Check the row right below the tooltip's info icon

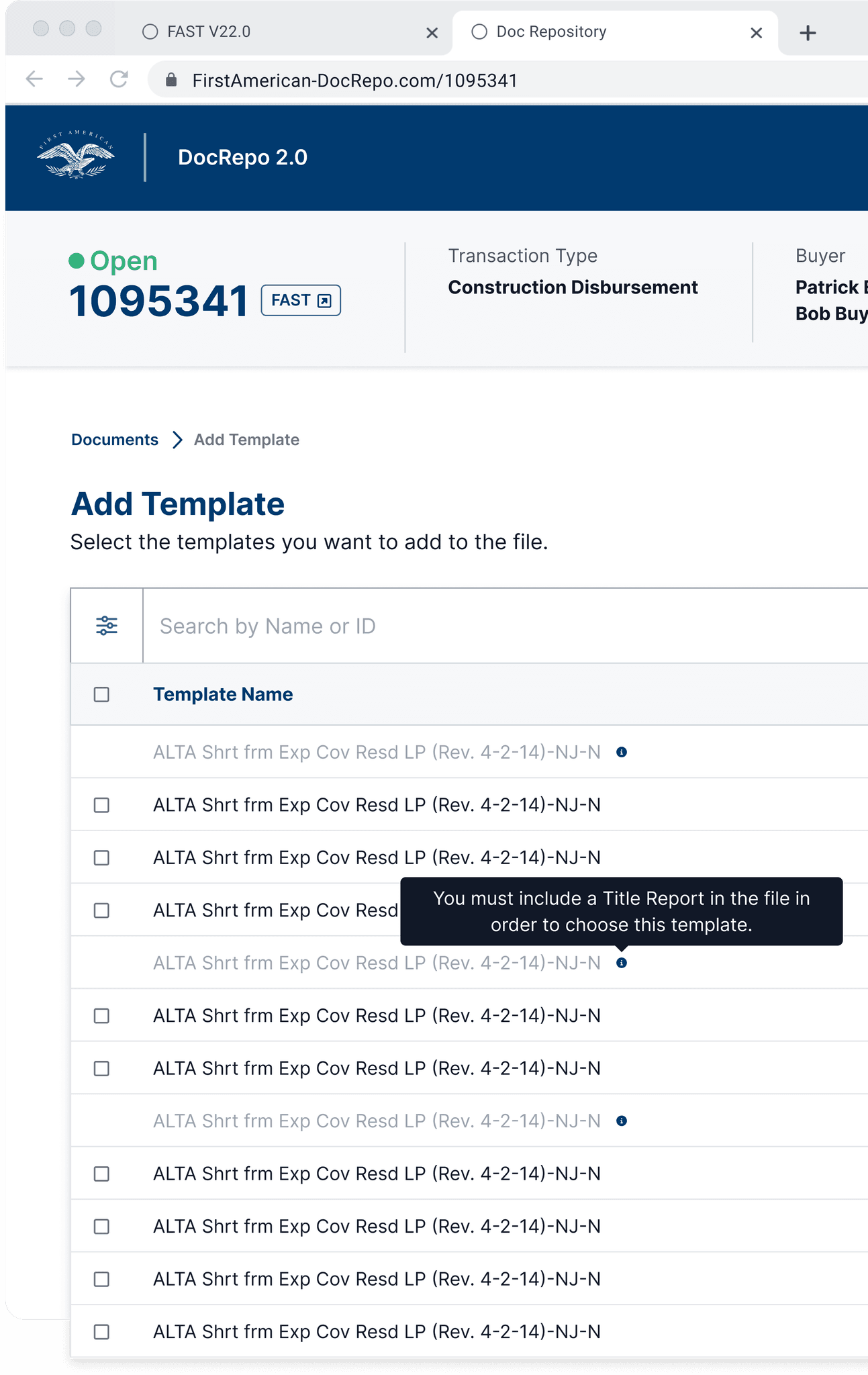(101, 1016)
